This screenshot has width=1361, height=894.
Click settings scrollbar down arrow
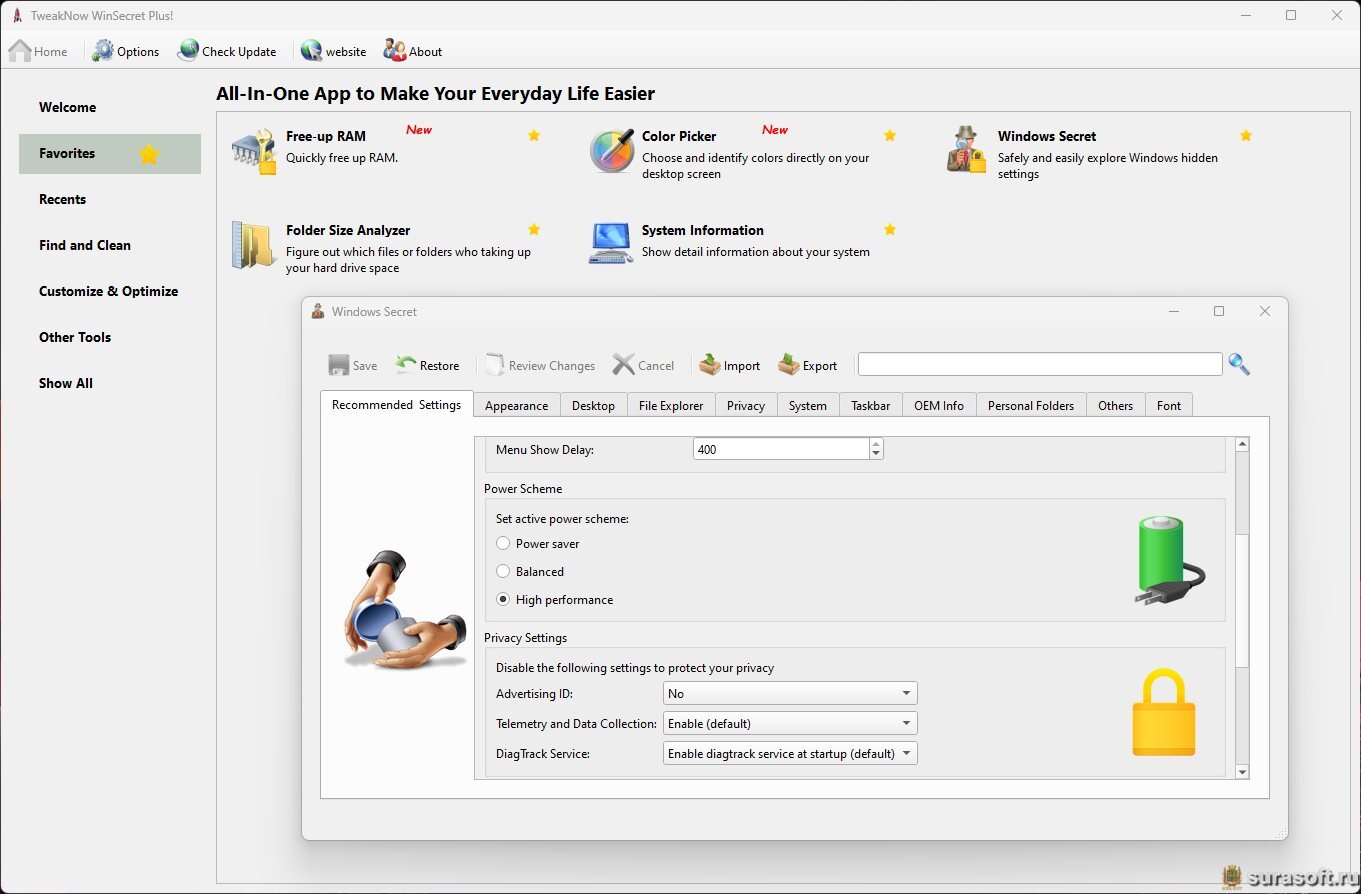pos(1242,772)
